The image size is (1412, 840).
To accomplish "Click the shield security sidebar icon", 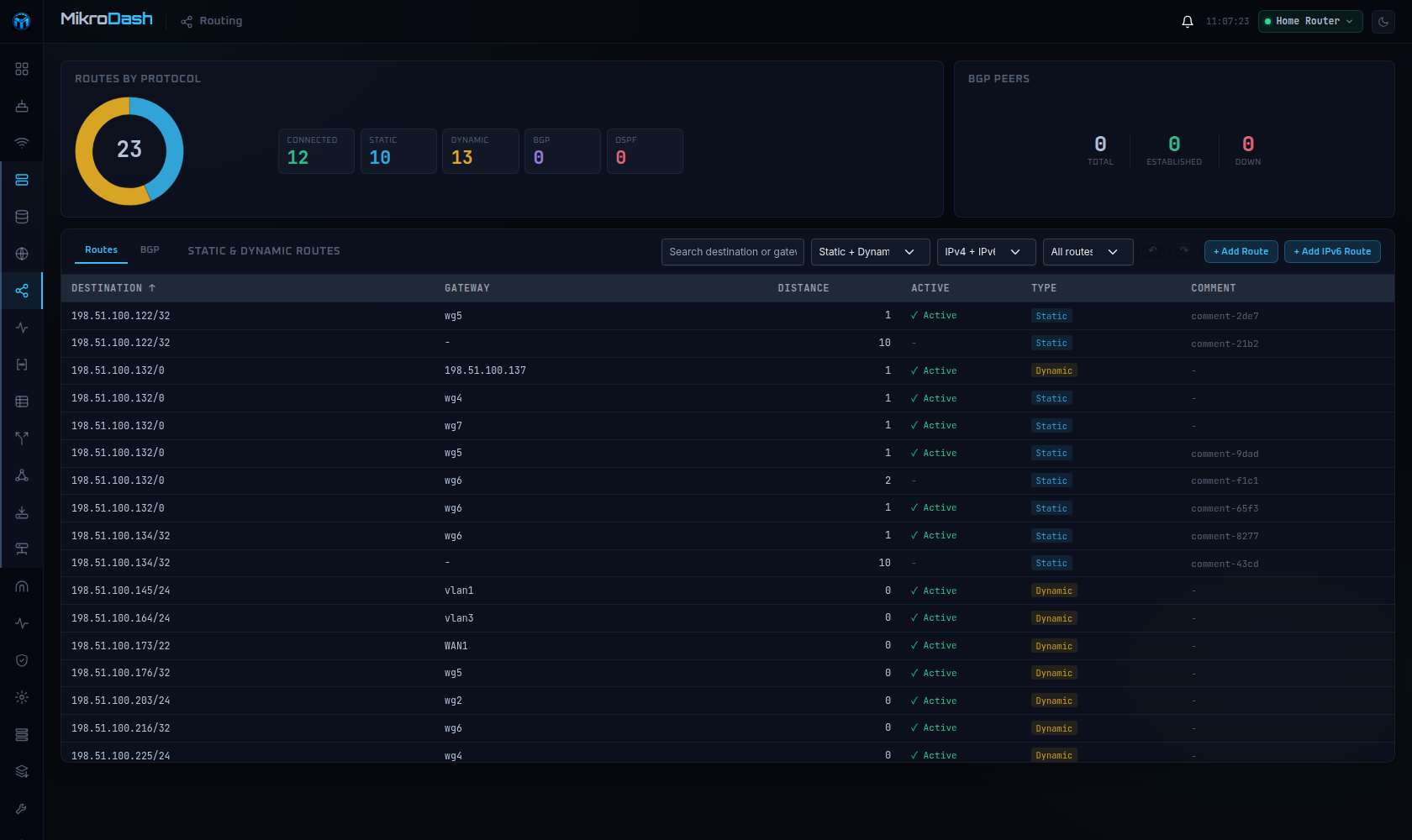I will [x=22, y=660].
